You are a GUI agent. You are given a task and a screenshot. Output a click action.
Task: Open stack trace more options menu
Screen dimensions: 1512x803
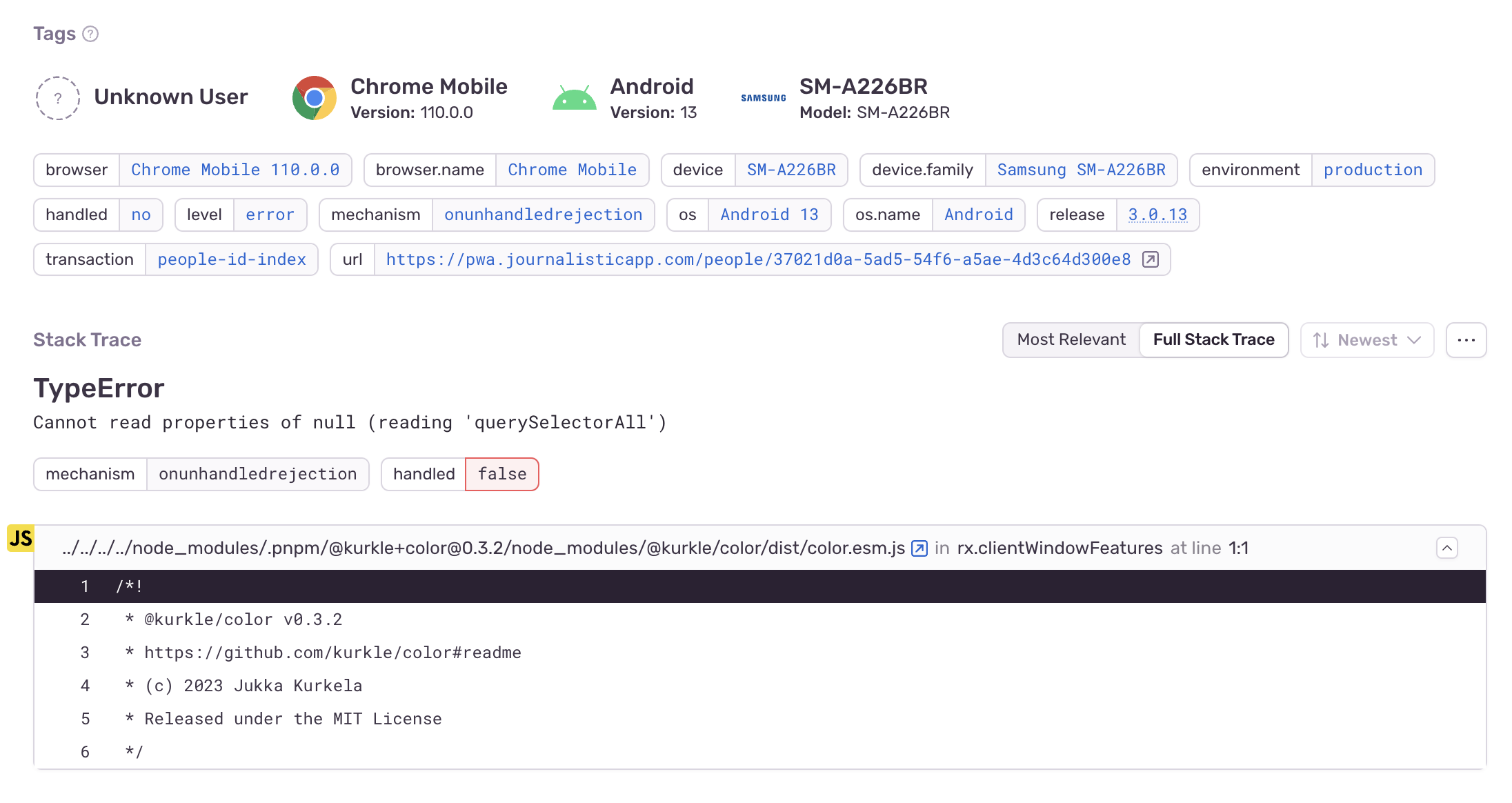[x=1466, y=340]
